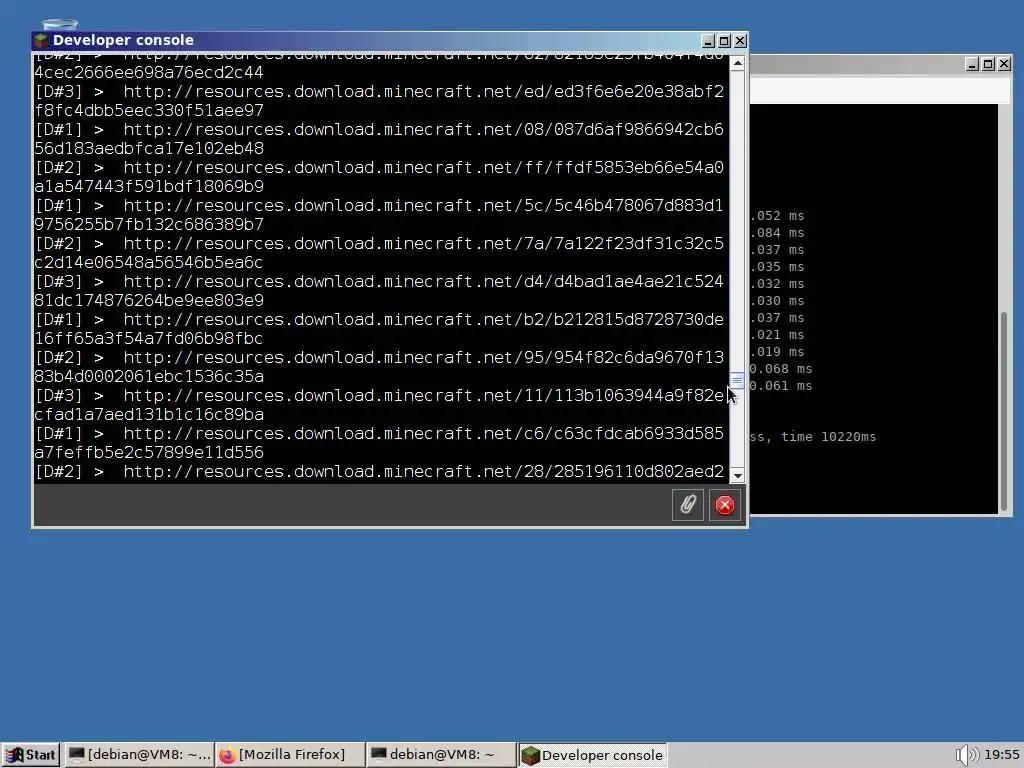Click the log line ending d4bad1ae4ae21c524
The width and height of the screenshot is (1024, 768).
pos(379,281)
